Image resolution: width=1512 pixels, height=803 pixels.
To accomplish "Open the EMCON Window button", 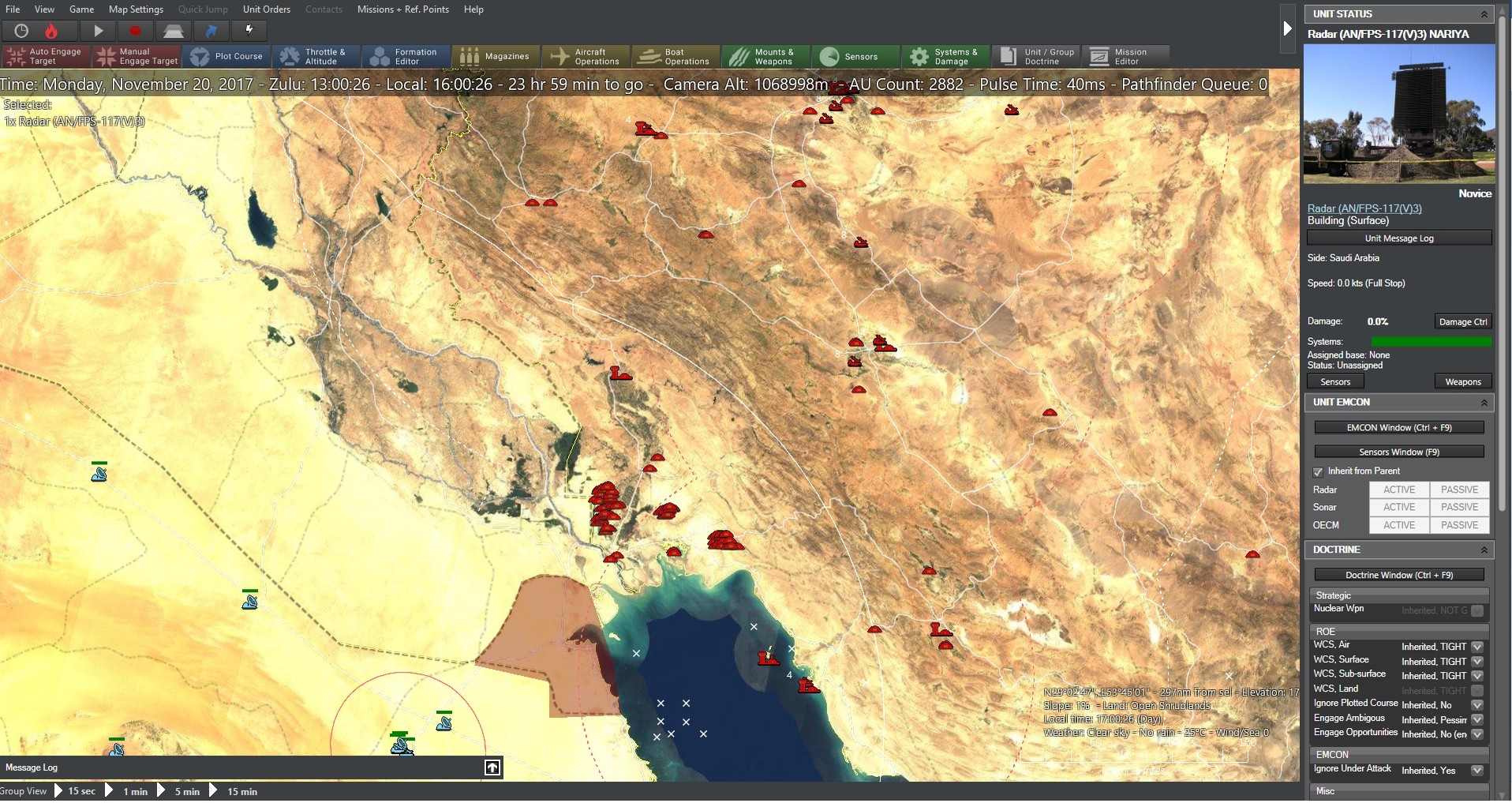I will pos(1398,427).
